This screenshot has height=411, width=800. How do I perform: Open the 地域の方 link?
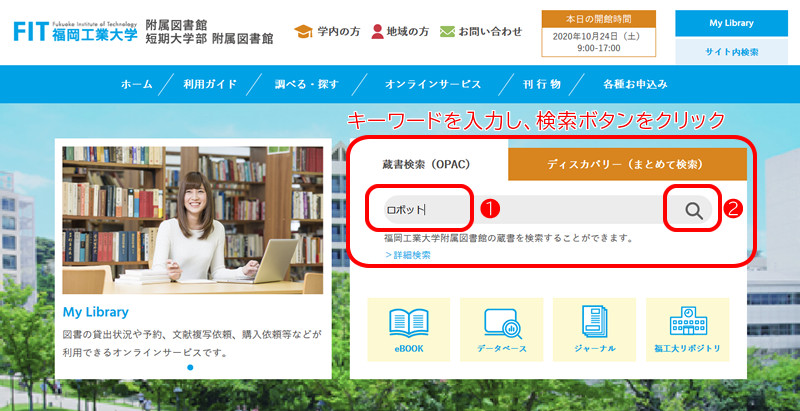(408, 32)
